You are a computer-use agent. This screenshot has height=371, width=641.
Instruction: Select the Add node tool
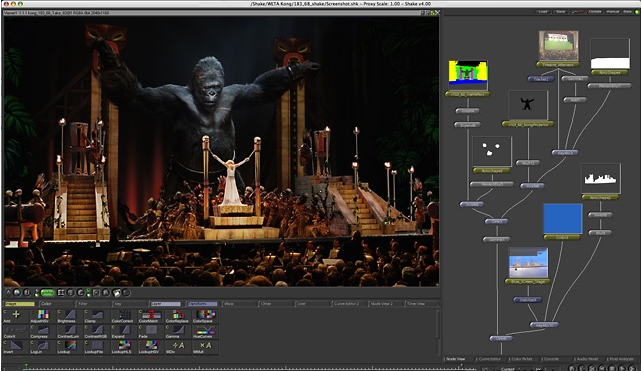click(16, 315)
